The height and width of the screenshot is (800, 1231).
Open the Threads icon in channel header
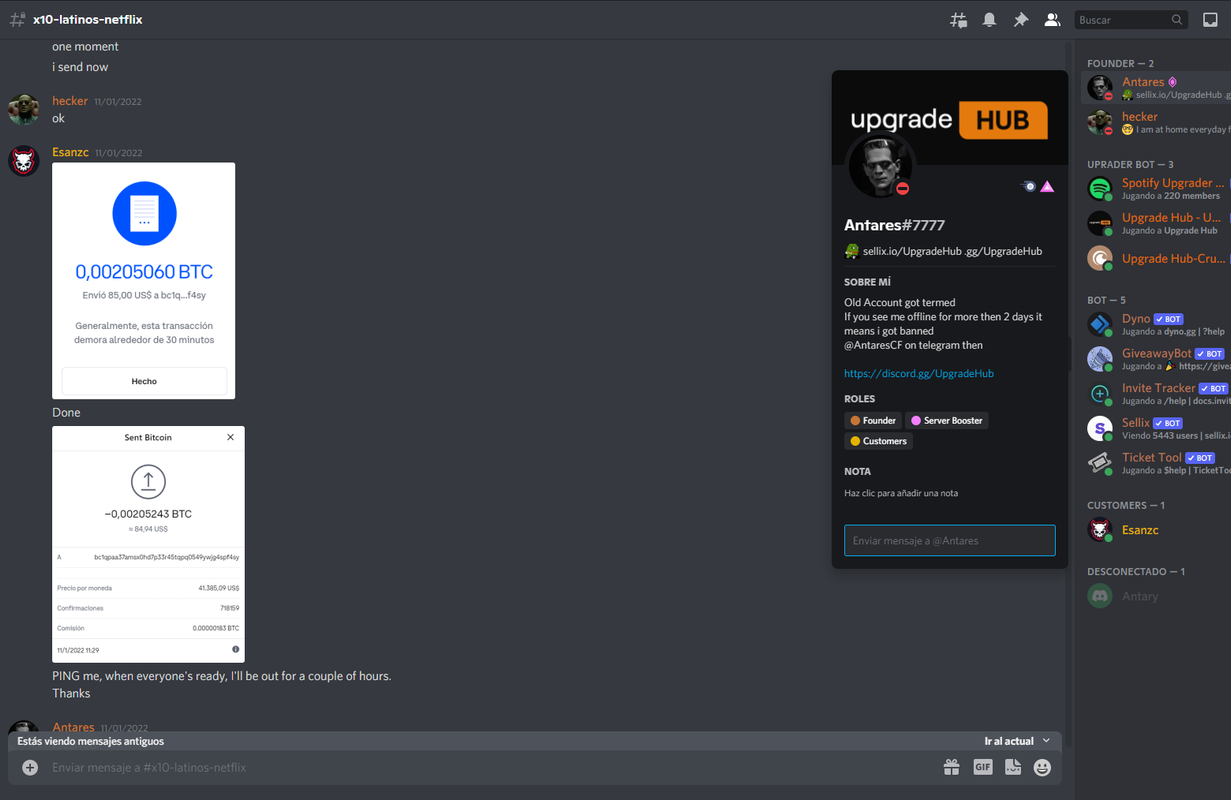pyautogui.click(x=958, y=20)
